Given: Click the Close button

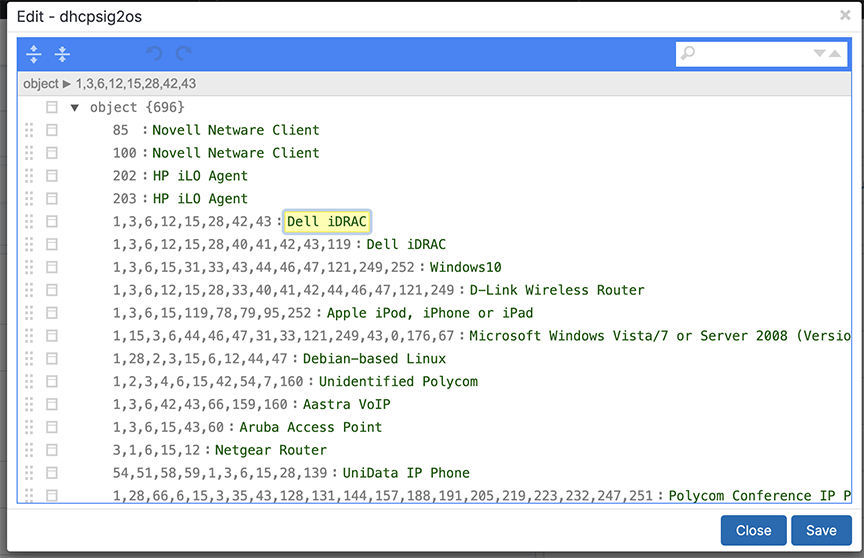Looking at the screenshot, I should click(x=753, y=530).
